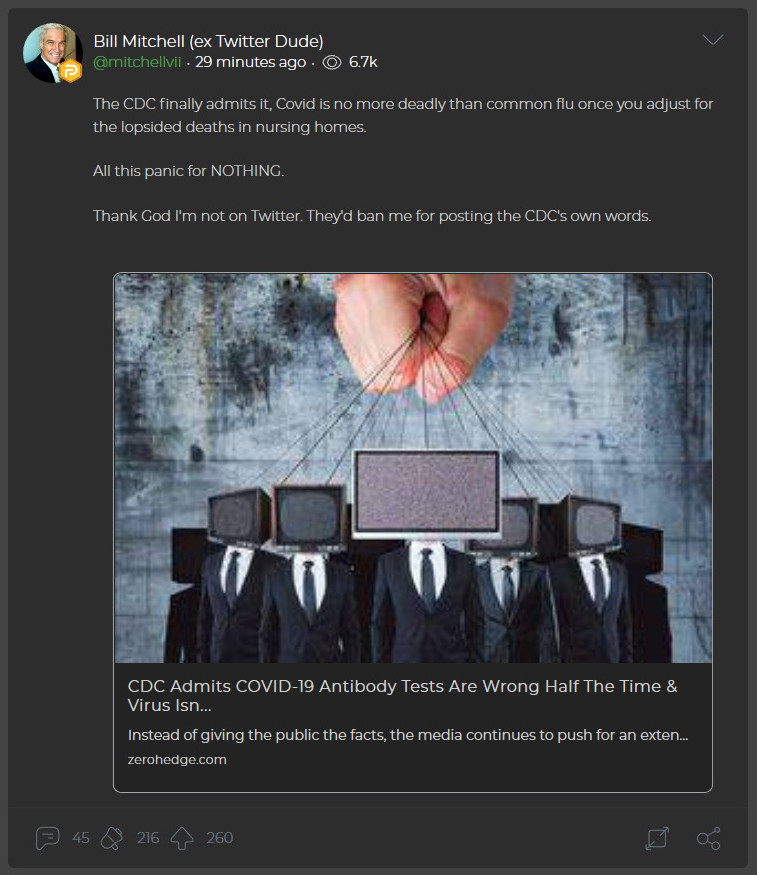The width and height of the screenshot is (757, 875).
Task: Click the article description starting with 'Instead of giving'
Action: (x=408, y=735)
